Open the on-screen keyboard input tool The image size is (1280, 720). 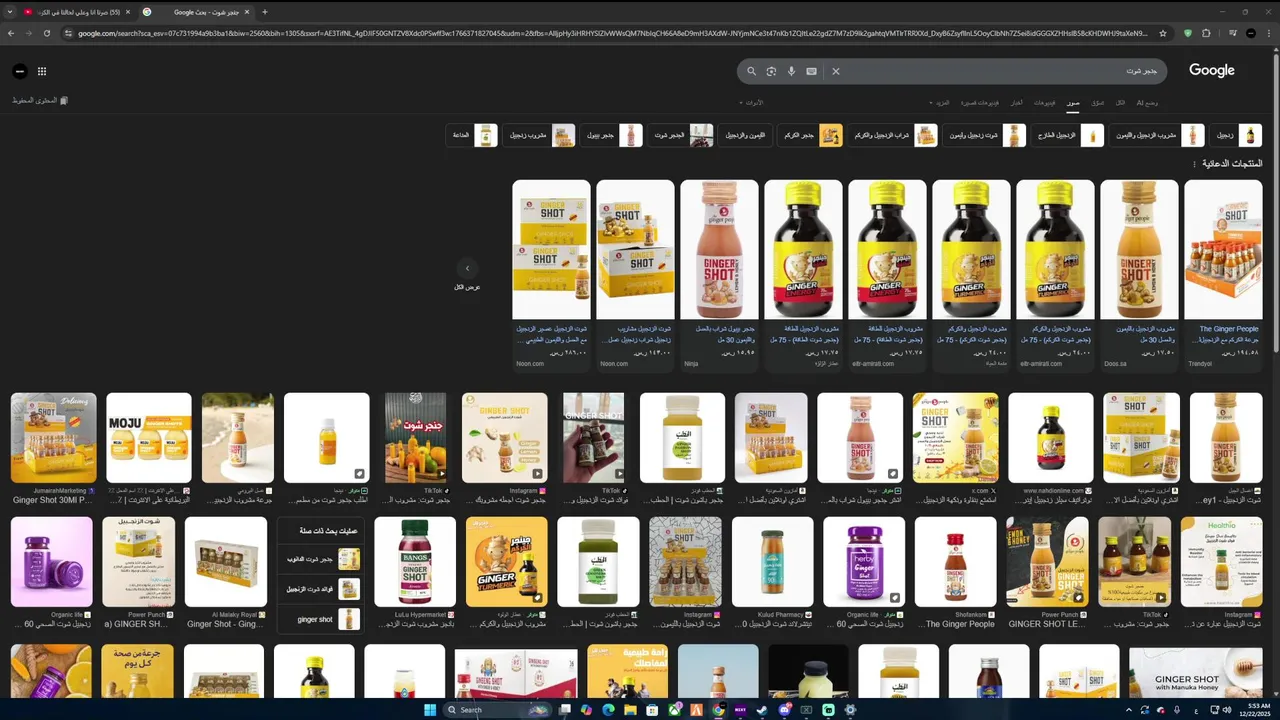pyautogui.click(x=811, y=71)
